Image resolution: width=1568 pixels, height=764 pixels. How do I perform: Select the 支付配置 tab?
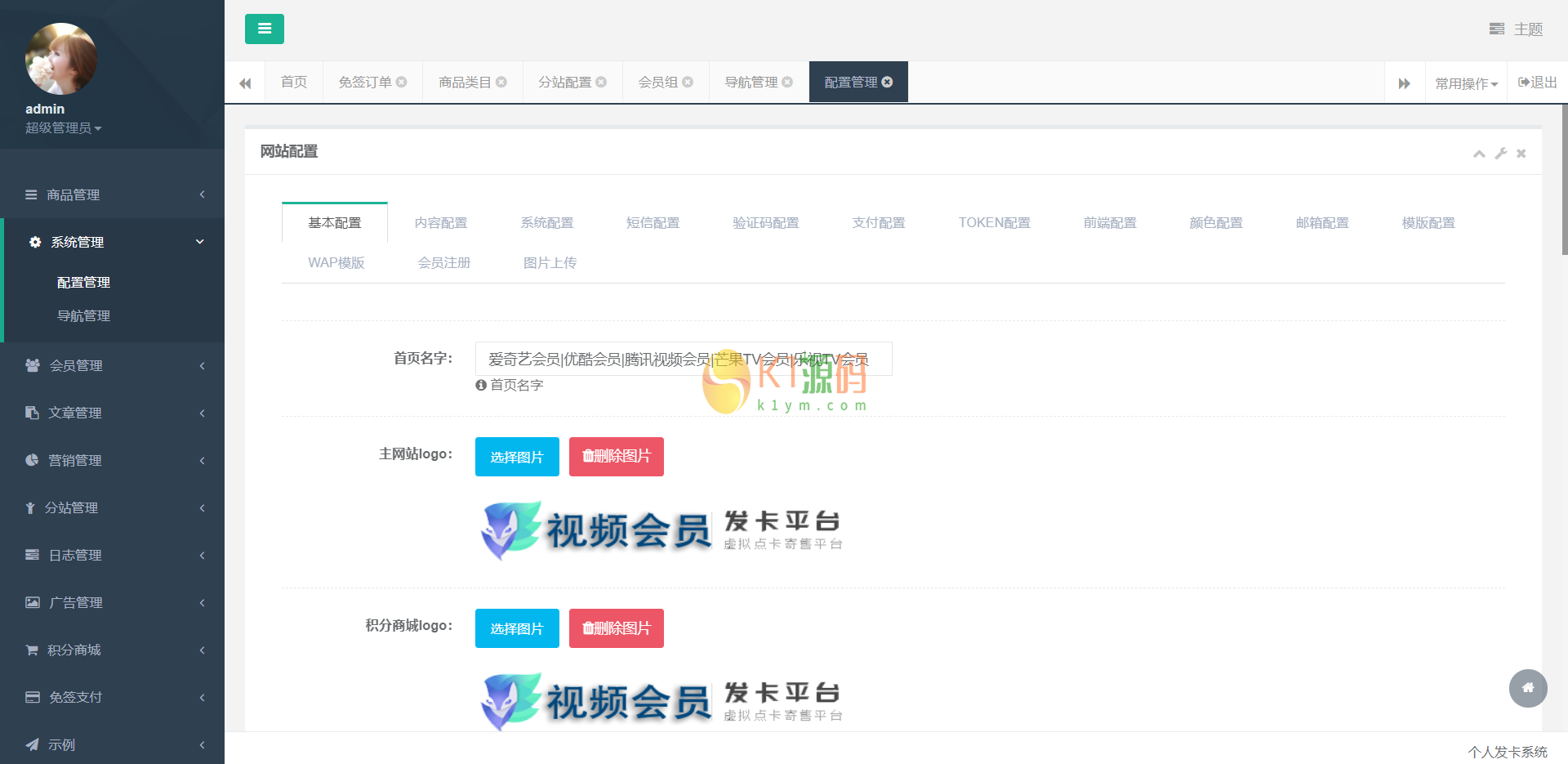(x=879, y=222)
